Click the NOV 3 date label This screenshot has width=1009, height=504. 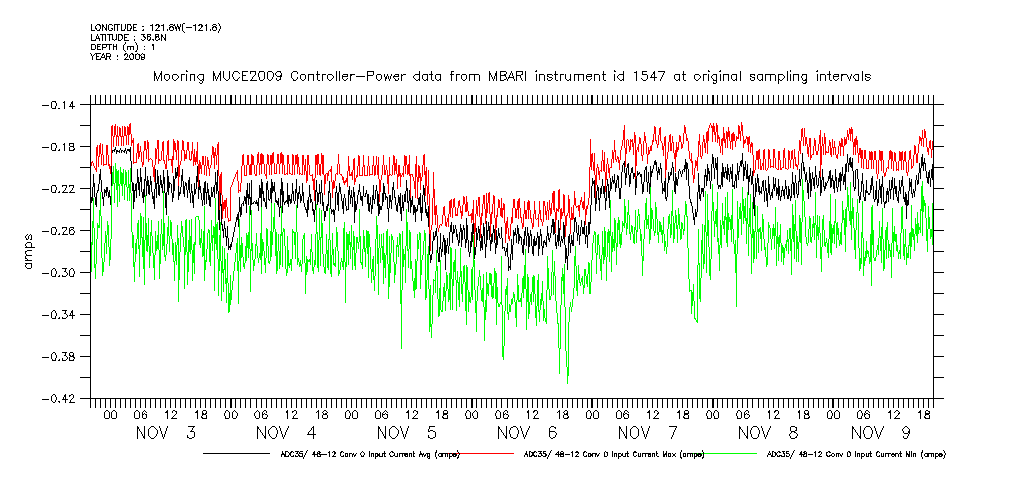(x=166, y=433)
